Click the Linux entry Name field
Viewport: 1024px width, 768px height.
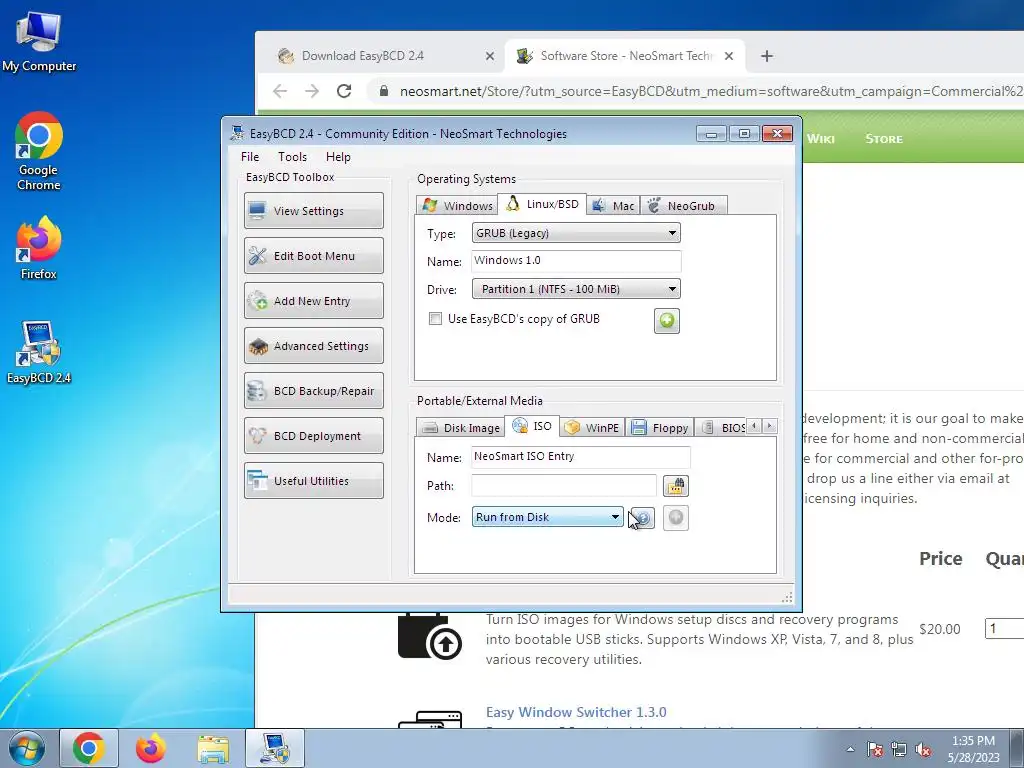(x=576, y=261)
